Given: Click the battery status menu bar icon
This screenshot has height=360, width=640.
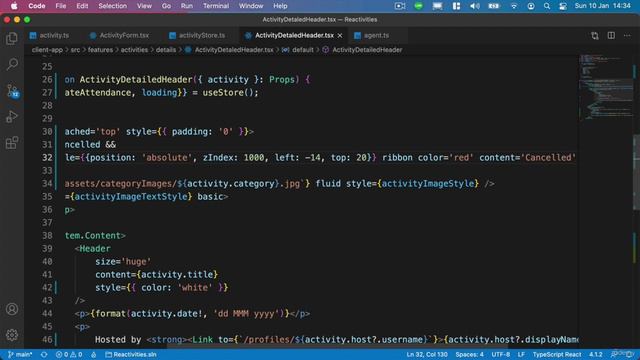Looking at the screenshot, I should tap(494, 6).
